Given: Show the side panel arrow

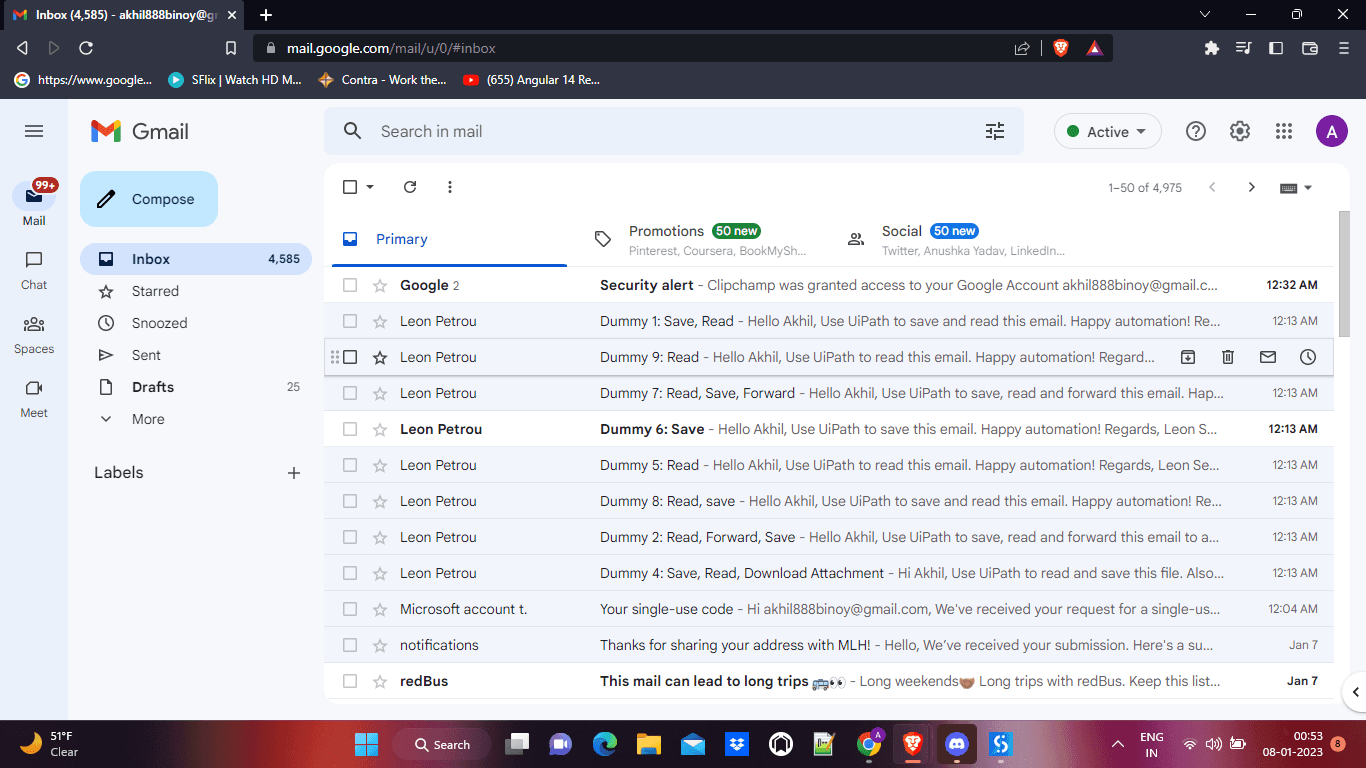Looking at the screenshot, I should pyautogui.click(x=1356, y=692).
